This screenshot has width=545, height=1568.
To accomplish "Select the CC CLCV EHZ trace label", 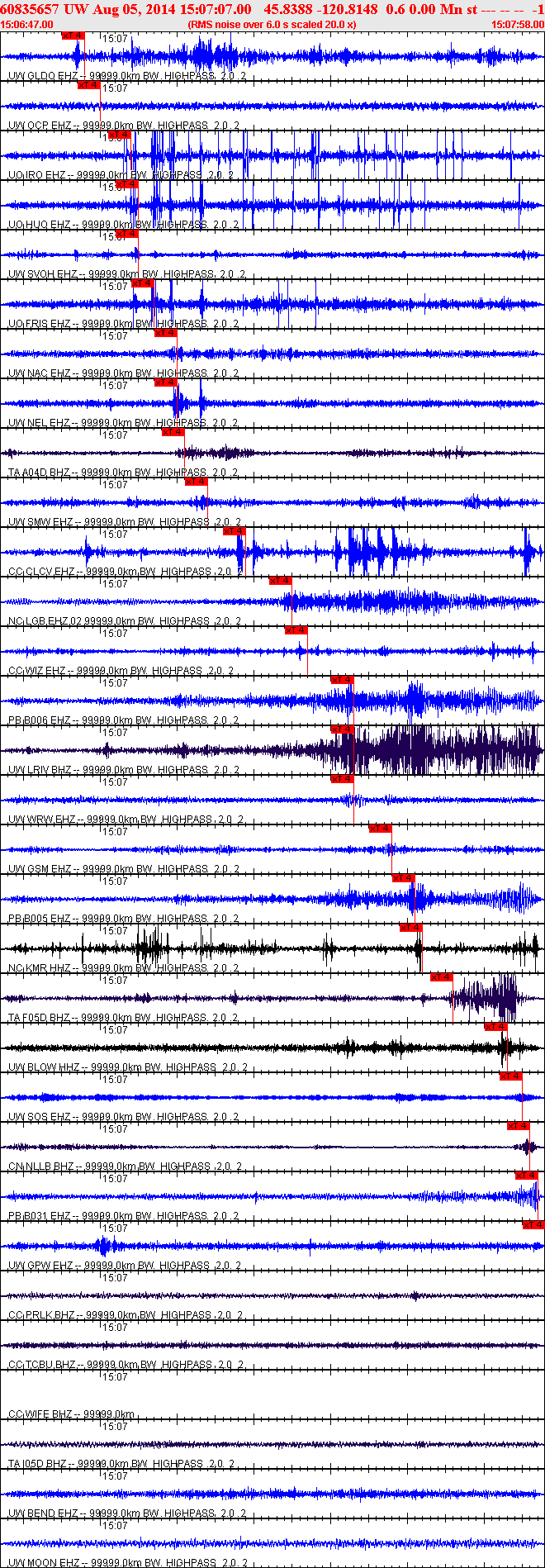I will [x=125, y=572].
